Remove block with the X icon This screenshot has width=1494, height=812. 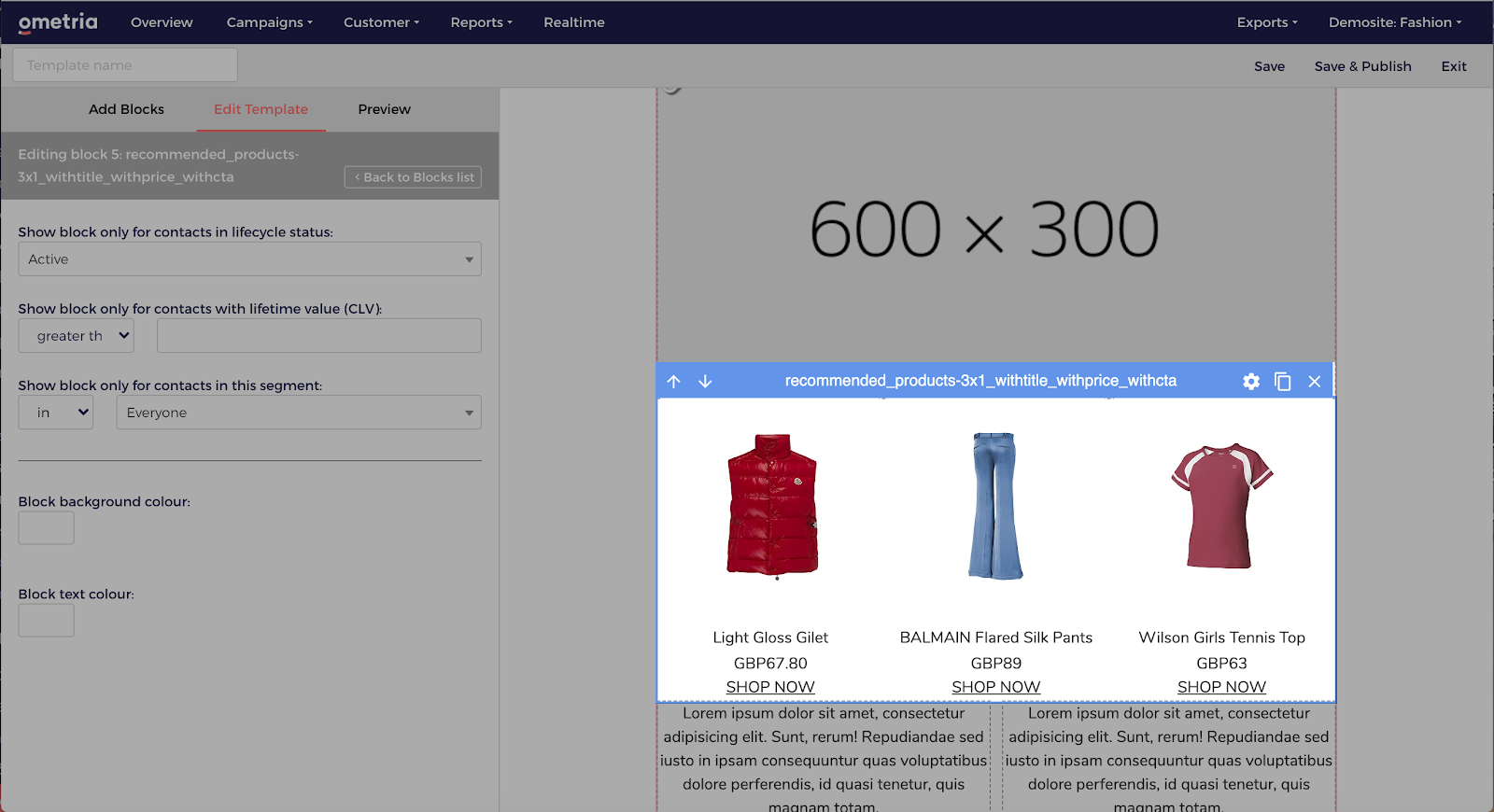(x=1315, y=381)
